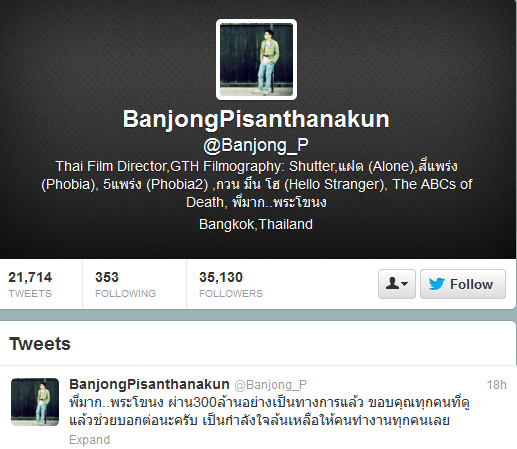Click the profile title BanjongPisanthanakun in header
Screen dimensions: 517x449
[256, 119]
